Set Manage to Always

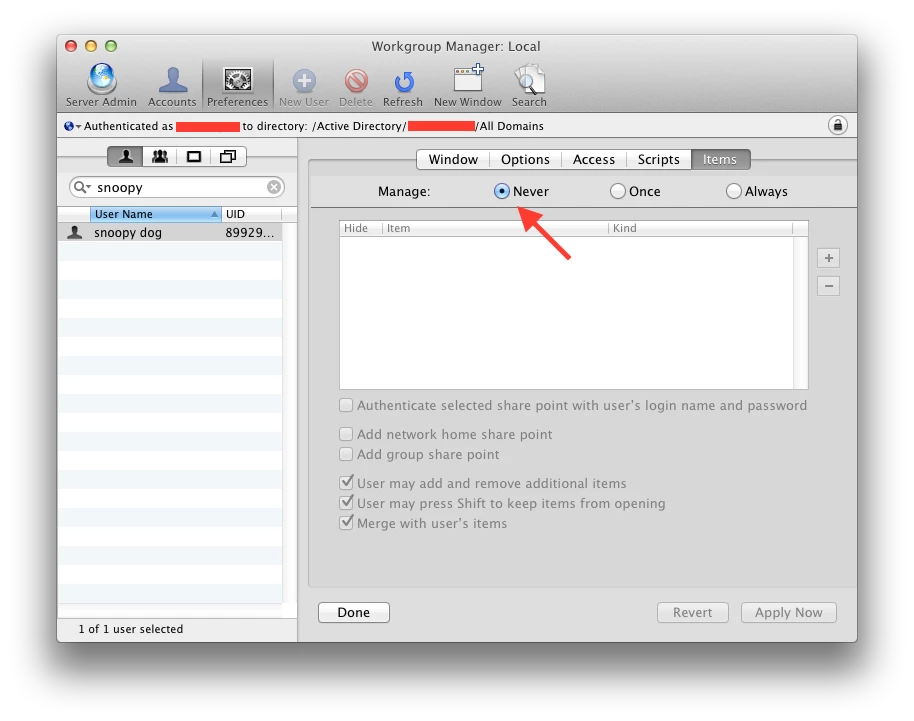(x=733, y=191)
